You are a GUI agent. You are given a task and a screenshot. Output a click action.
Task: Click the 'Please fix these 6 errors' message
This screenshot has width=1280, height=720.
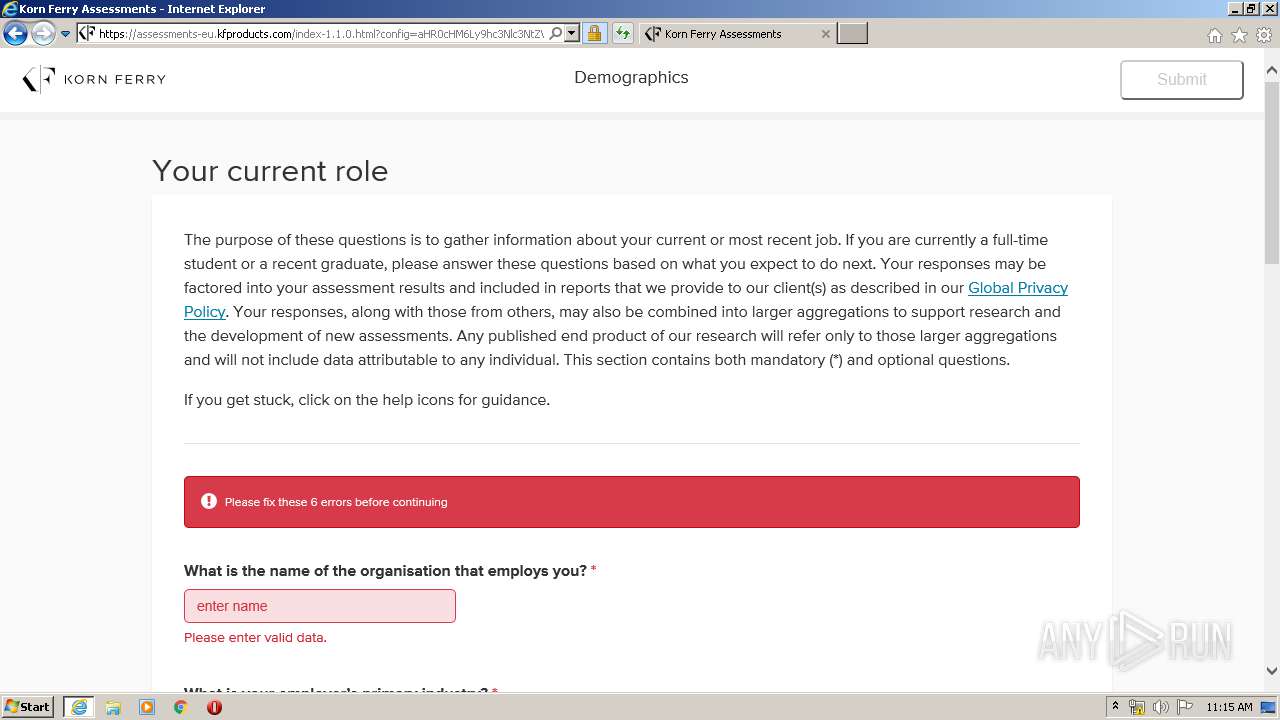click(x=336, y=502)
